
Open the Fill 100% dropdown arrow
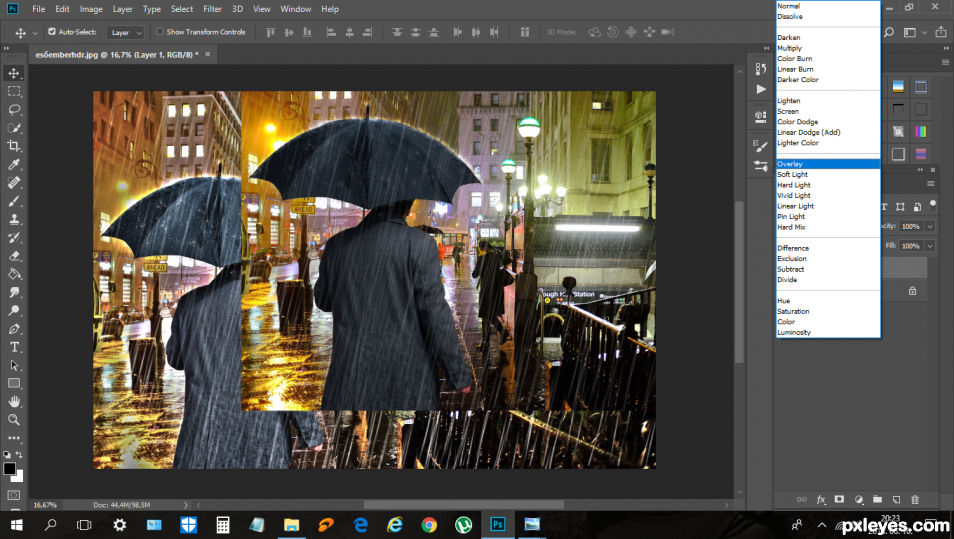930,246
